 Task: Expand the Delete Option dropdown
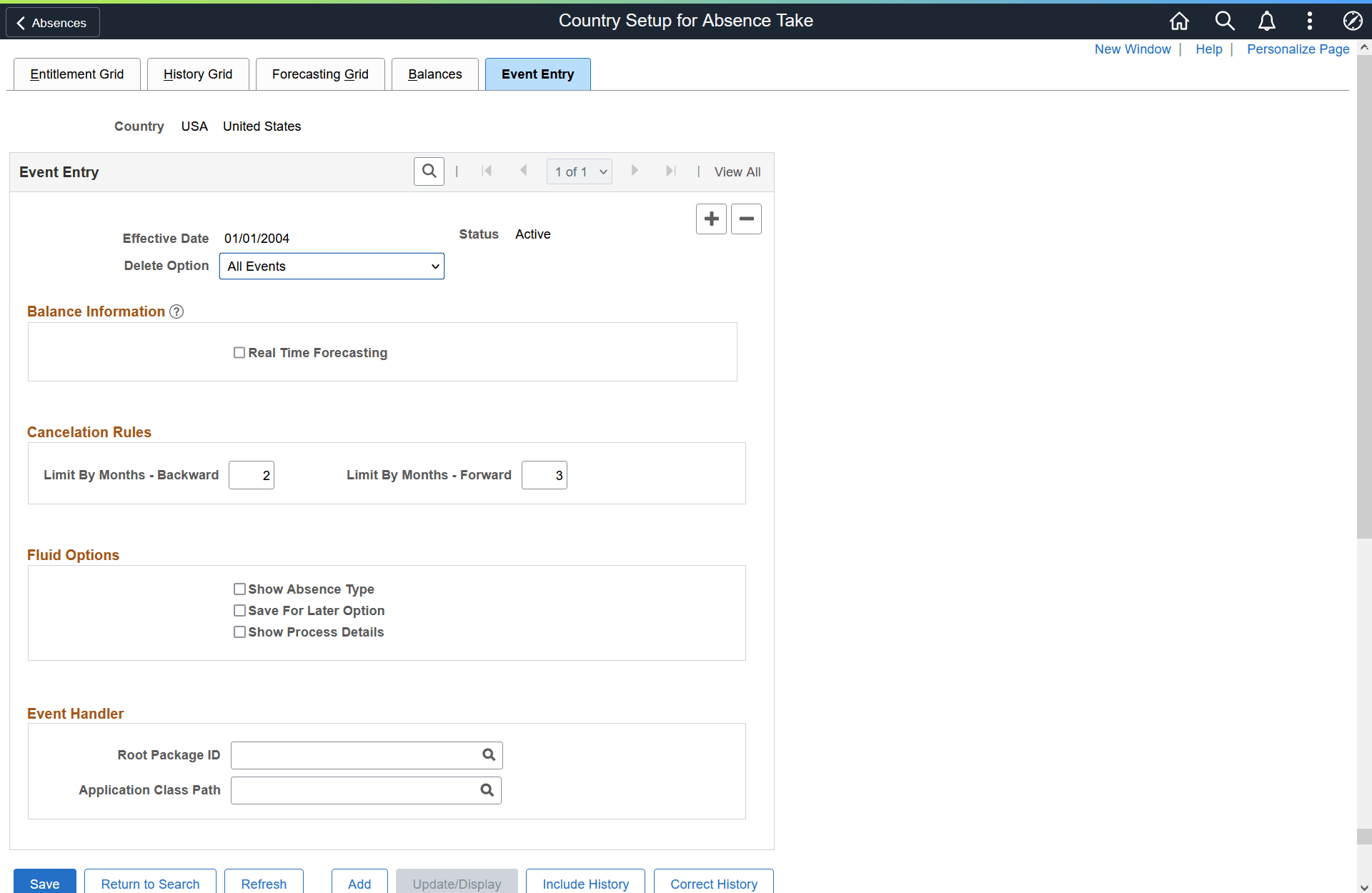(x=332, y=266)
